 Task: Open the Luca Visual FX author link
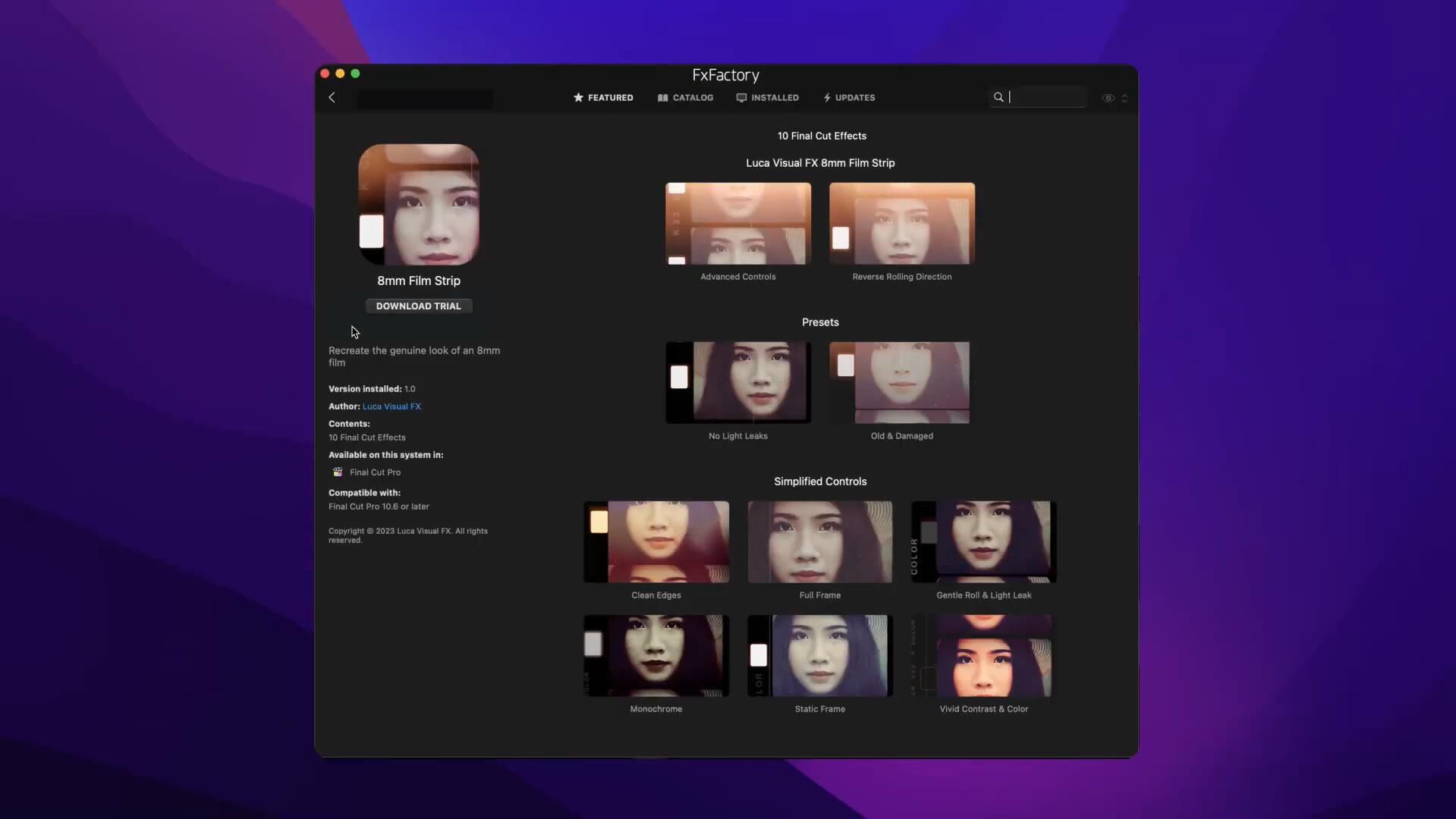392,406
